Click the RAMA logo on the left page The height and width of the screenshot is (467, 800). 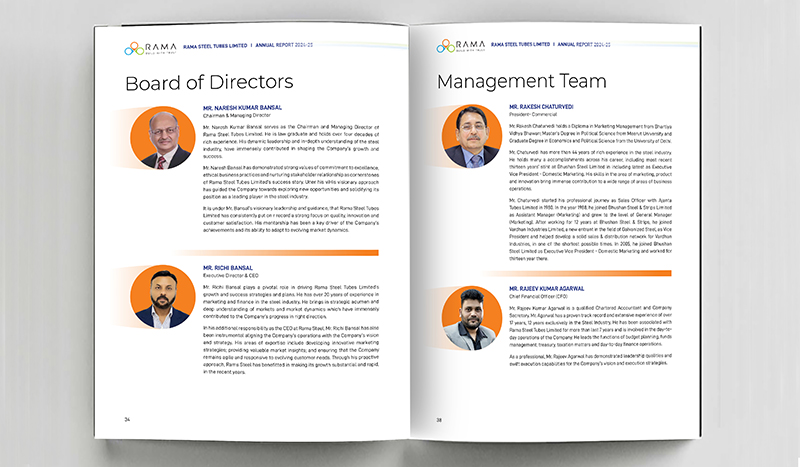(145, 48)
